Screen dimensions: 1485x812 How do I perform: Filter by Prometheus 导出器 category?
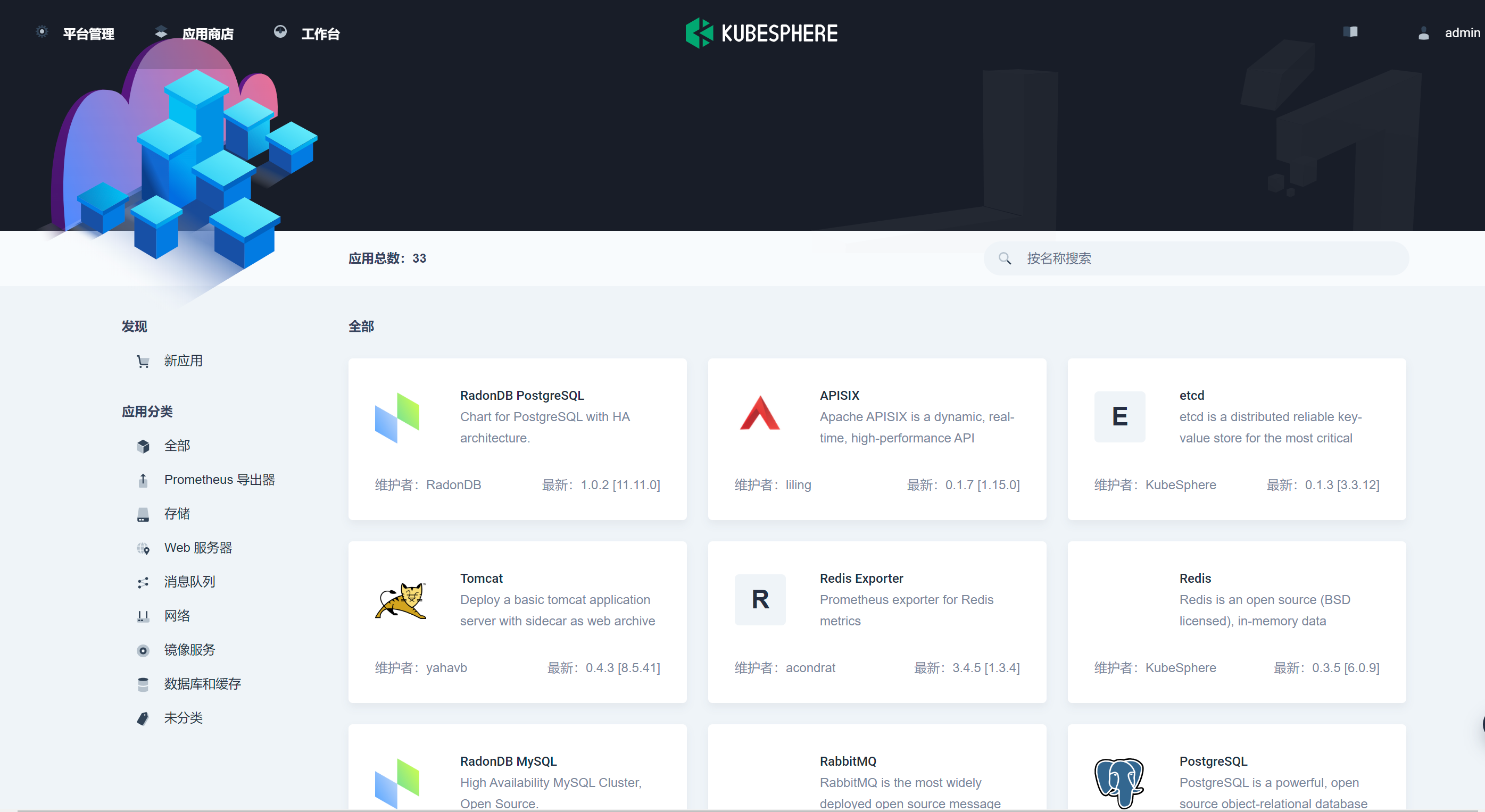tap(219, 480)
